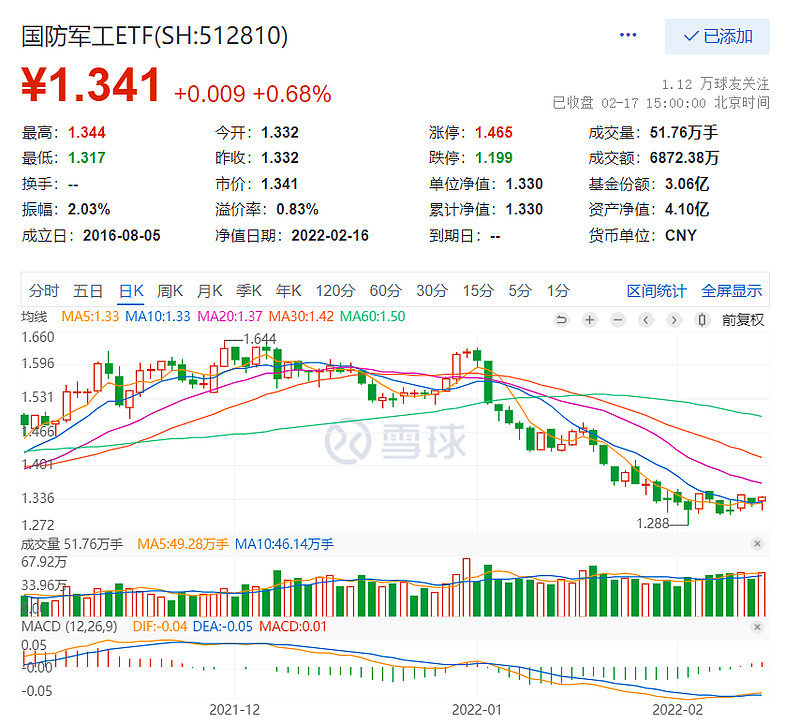
Task: Select the 日K chart tab
Action: 131,291
